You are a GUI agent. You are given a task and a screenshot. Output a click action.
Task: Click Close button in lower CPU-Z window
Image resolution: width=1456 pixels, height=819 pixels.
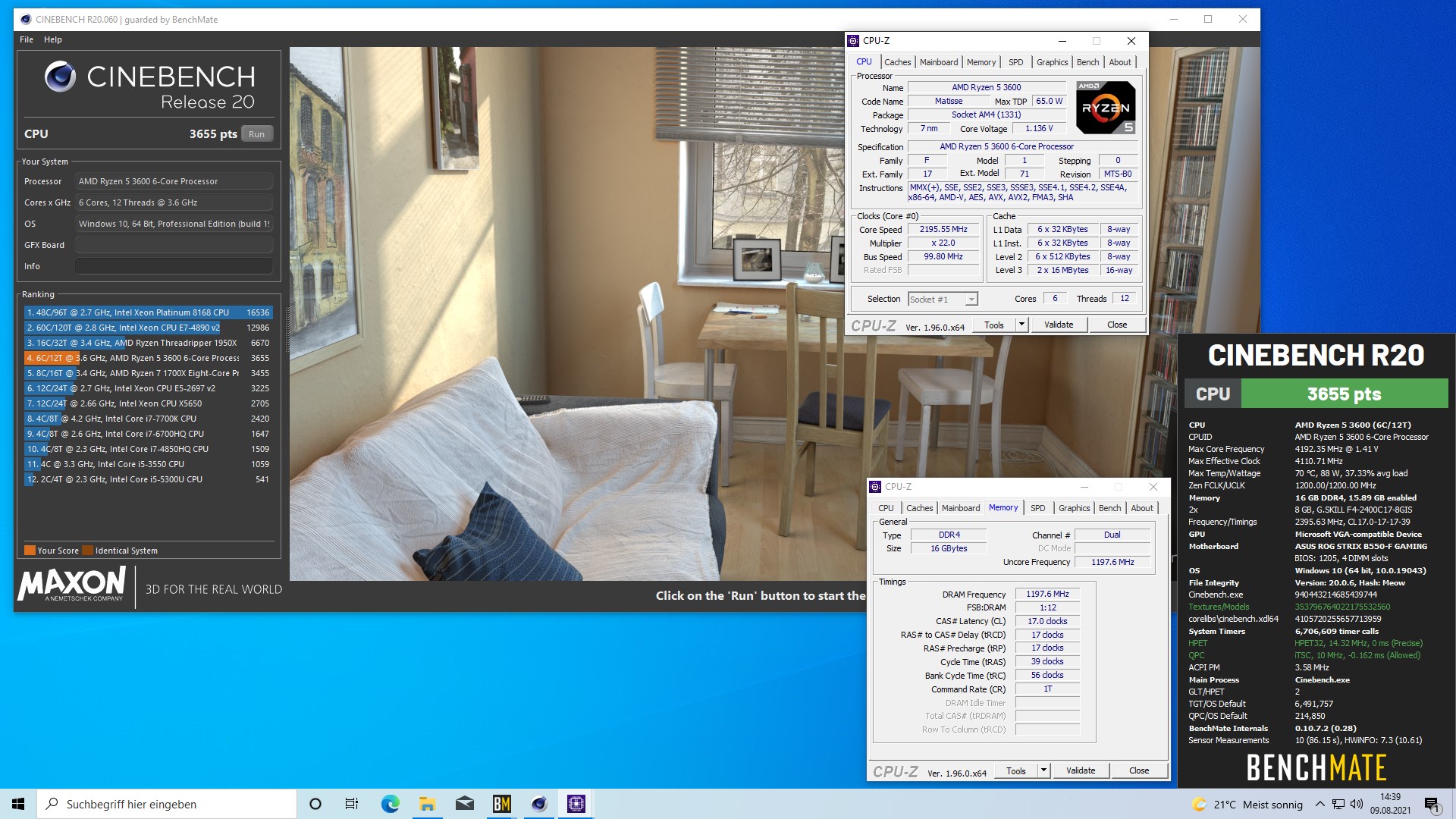(1139, 771)
